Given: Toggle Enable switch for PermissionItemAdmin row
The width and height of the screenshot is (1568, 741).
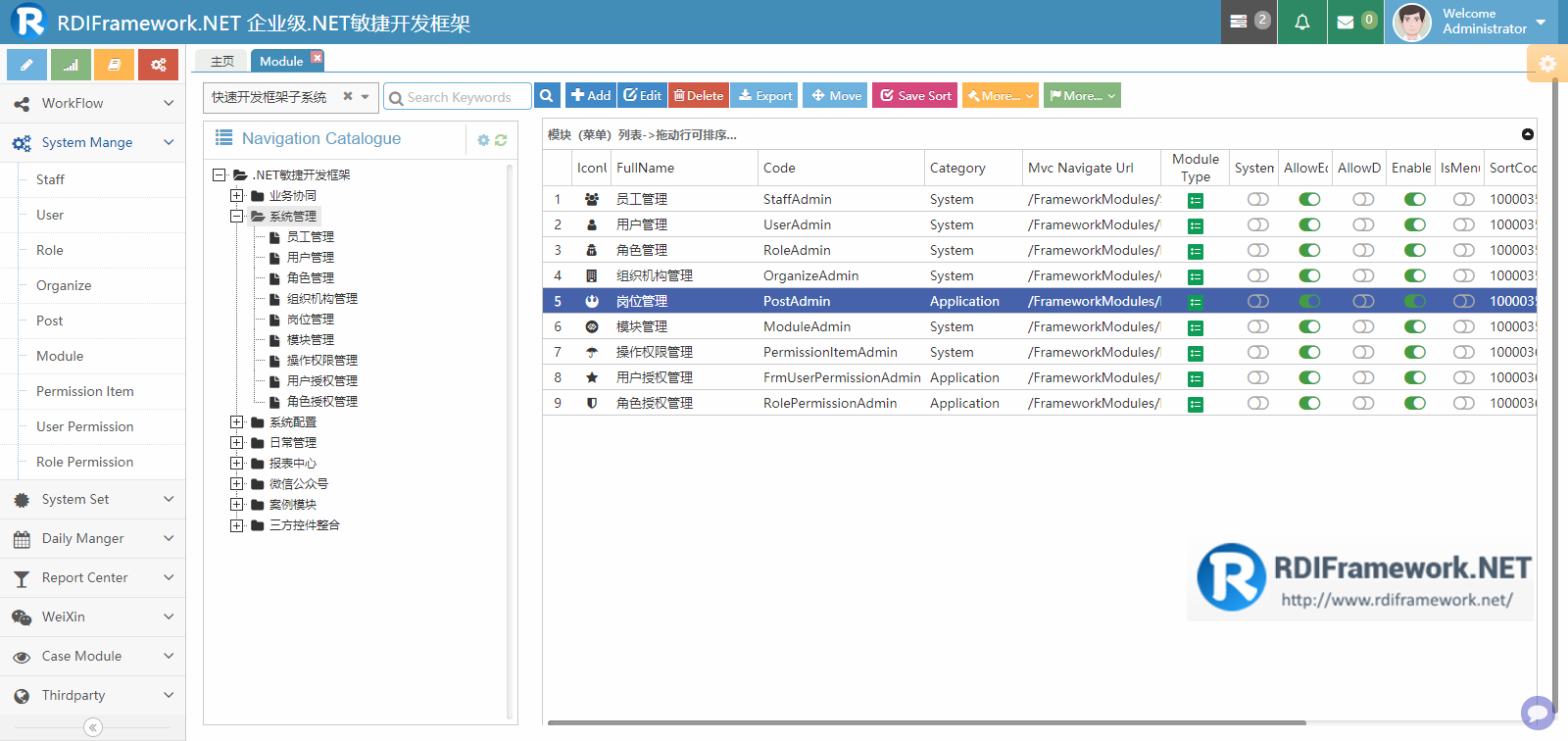Looking at the screenshot, I should point(1415,352).
